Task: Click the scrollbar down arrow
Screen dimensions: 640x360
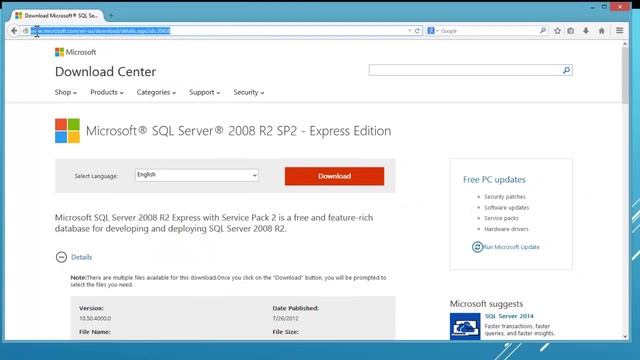Action: (625, 336)
